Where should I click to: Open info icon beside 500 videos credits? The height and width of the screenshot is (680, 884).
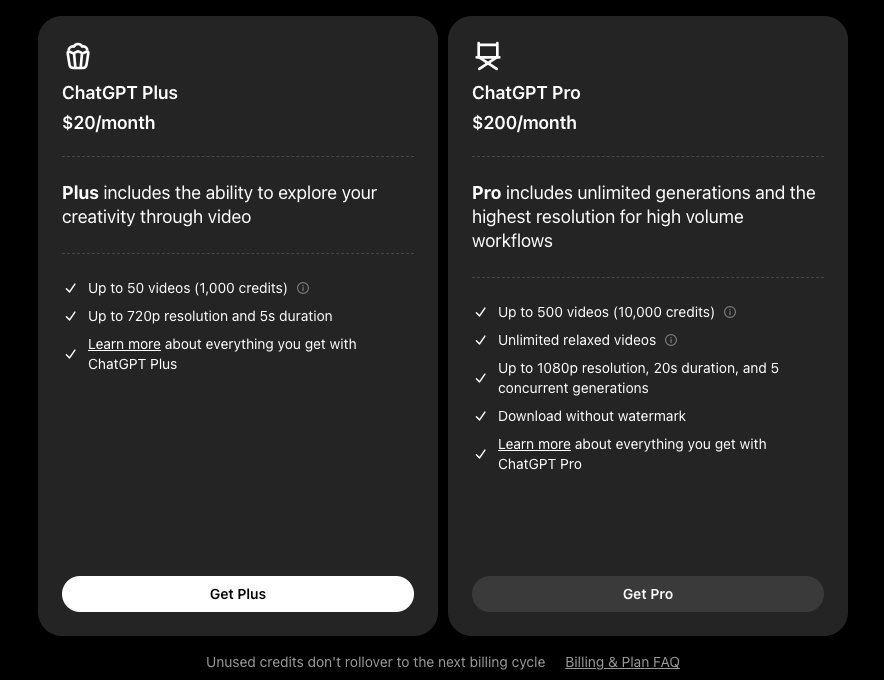click(730, 312)
